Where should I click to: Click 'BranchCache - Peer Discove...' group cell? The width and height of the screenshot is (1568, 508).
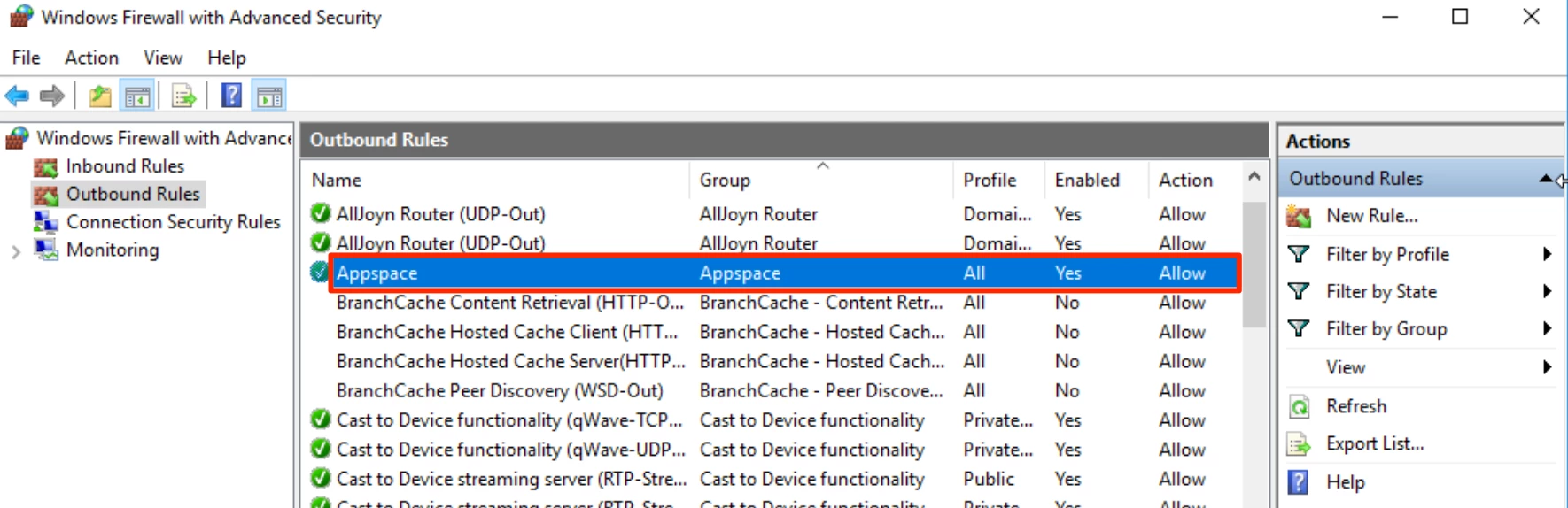(821, 390)
